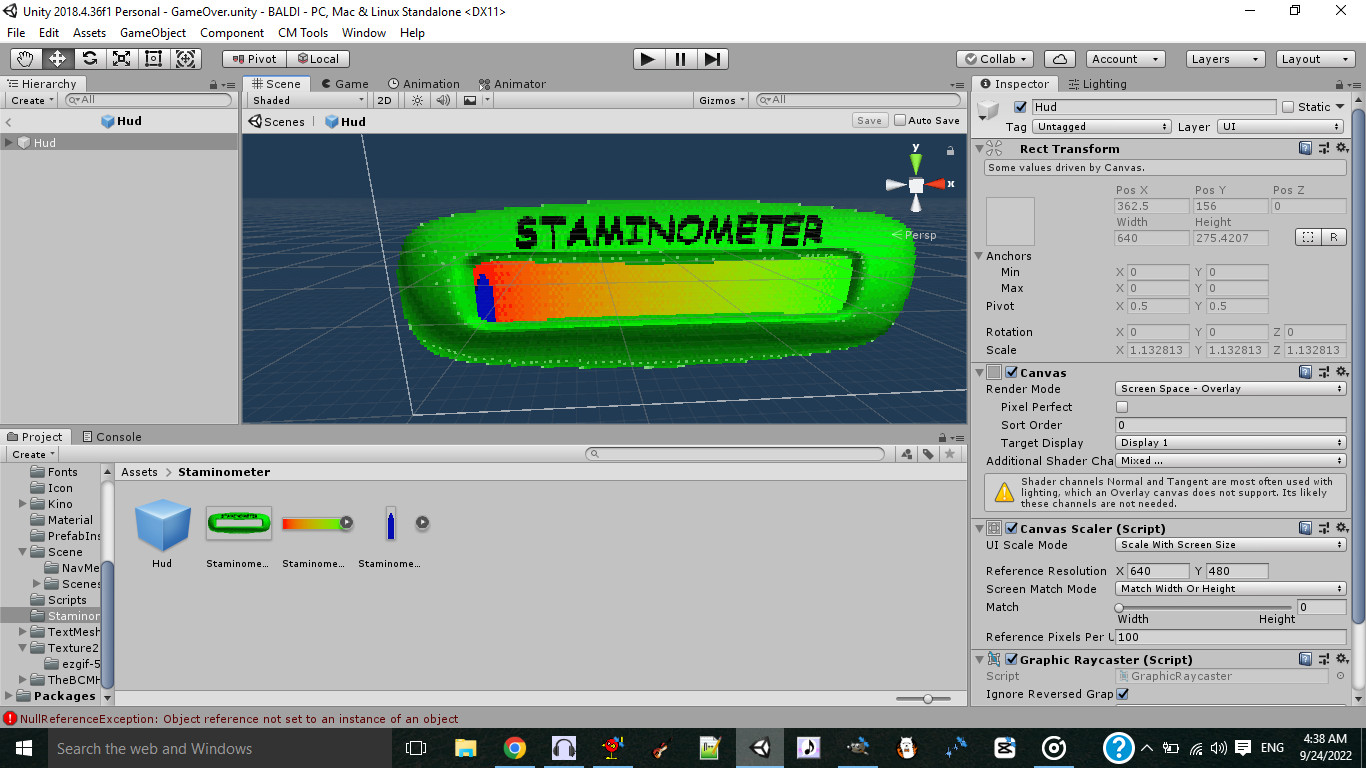The width and height of the screenshot is (1366, 768).
Task: Select the Rotate tool
Action: (x=90, y=59)
